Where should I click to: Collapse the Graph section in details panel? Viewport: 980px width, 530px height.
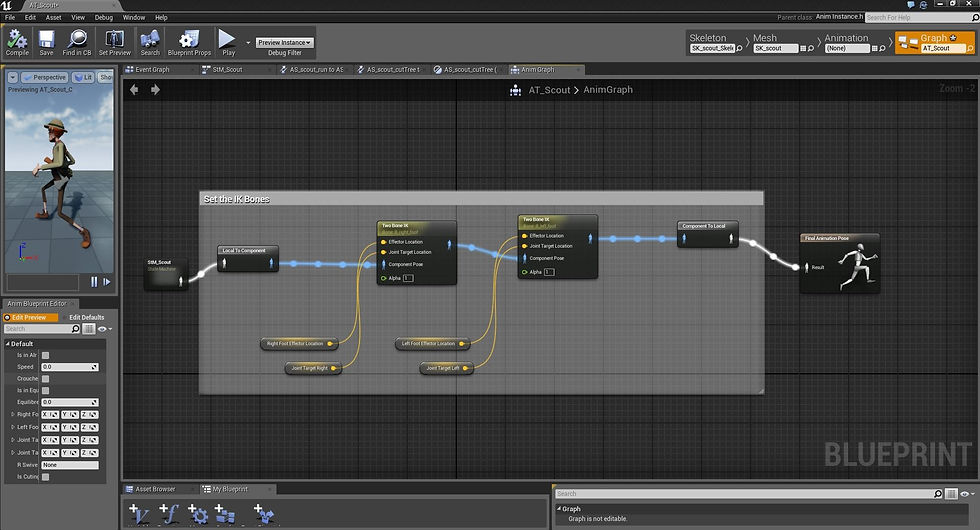(x=559, y=509)
